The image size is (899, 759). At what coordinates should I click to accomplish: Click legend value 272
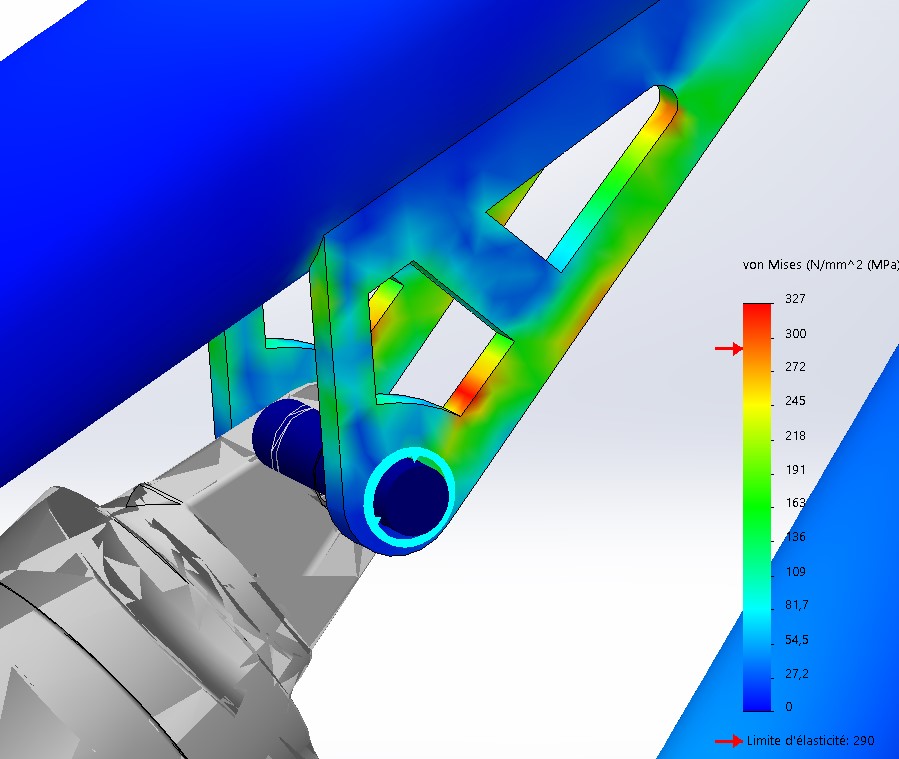coord(795,367)
